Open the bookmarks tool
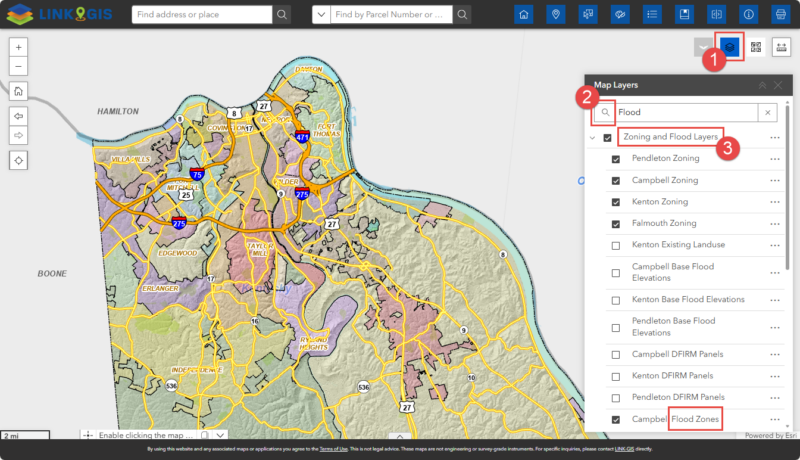The height and width of the screenshot is (460, 800). point(685,14)
